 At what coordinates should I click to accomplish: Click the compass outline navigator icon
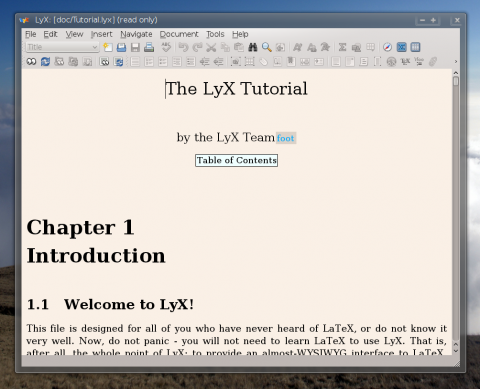[387, 47]
